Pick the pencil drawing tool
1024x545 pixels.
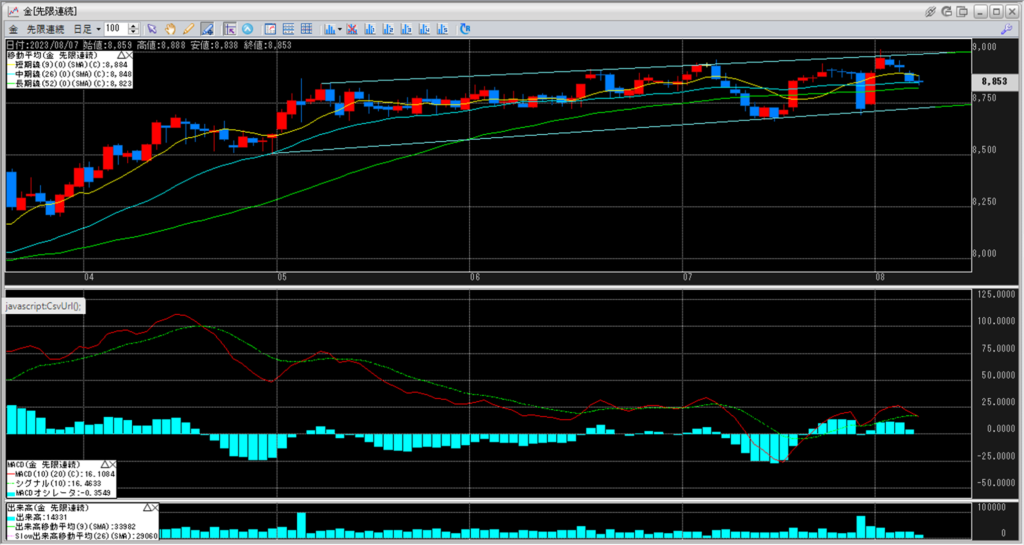(189, 29)
